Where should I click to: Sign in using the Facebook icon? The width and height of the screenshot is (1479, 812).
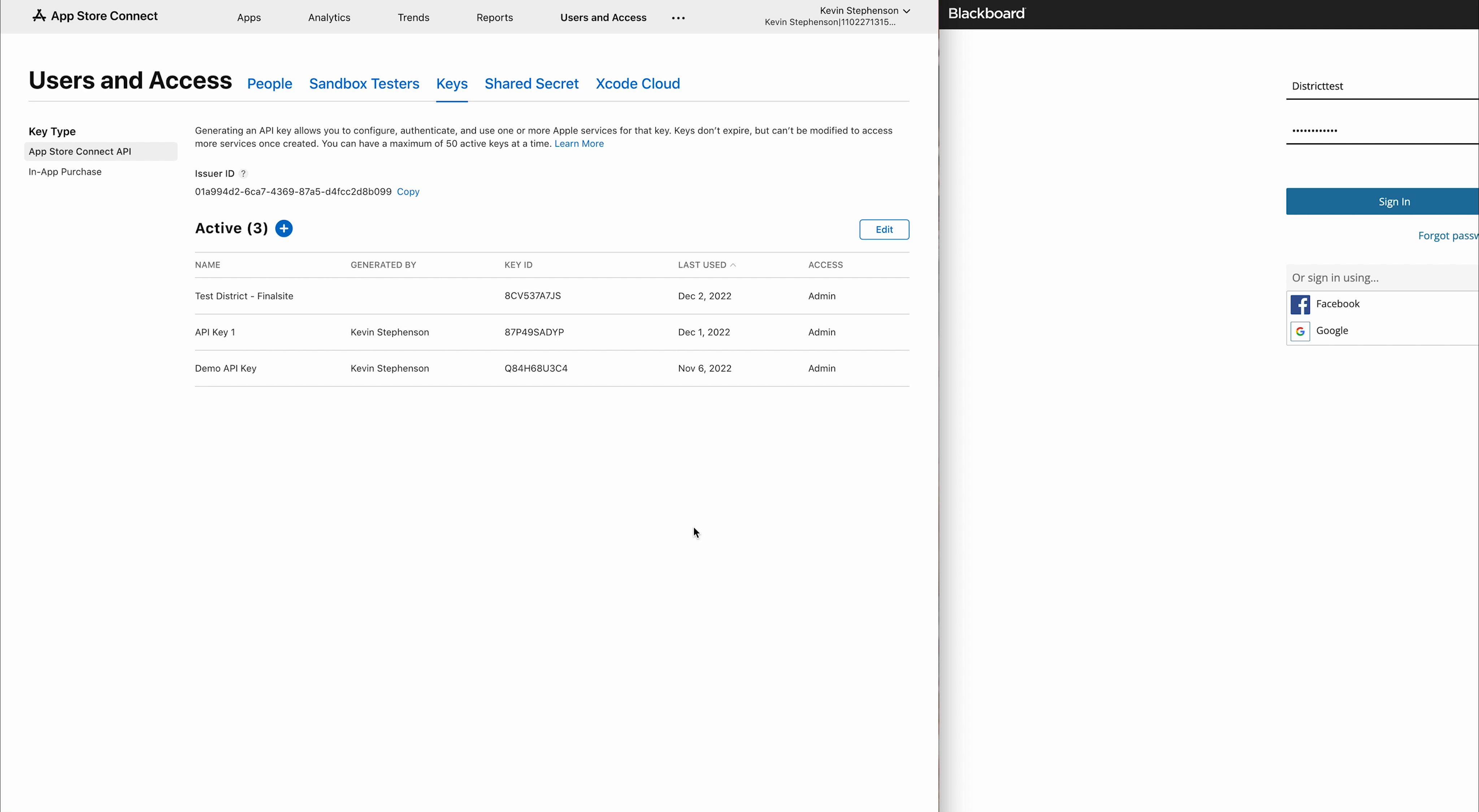1300,304
